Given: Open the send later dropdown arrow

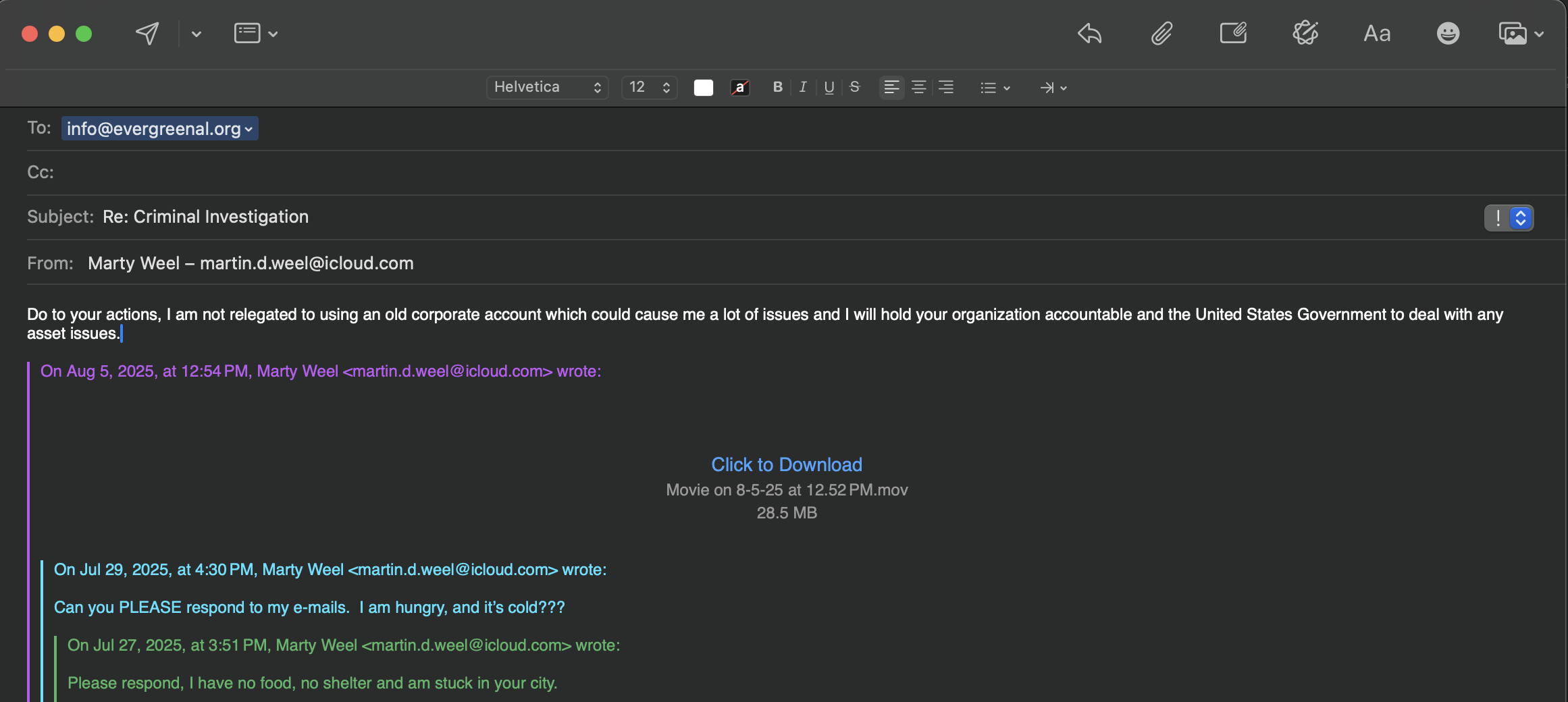Looking at the screenshot, I should [197, 34].
